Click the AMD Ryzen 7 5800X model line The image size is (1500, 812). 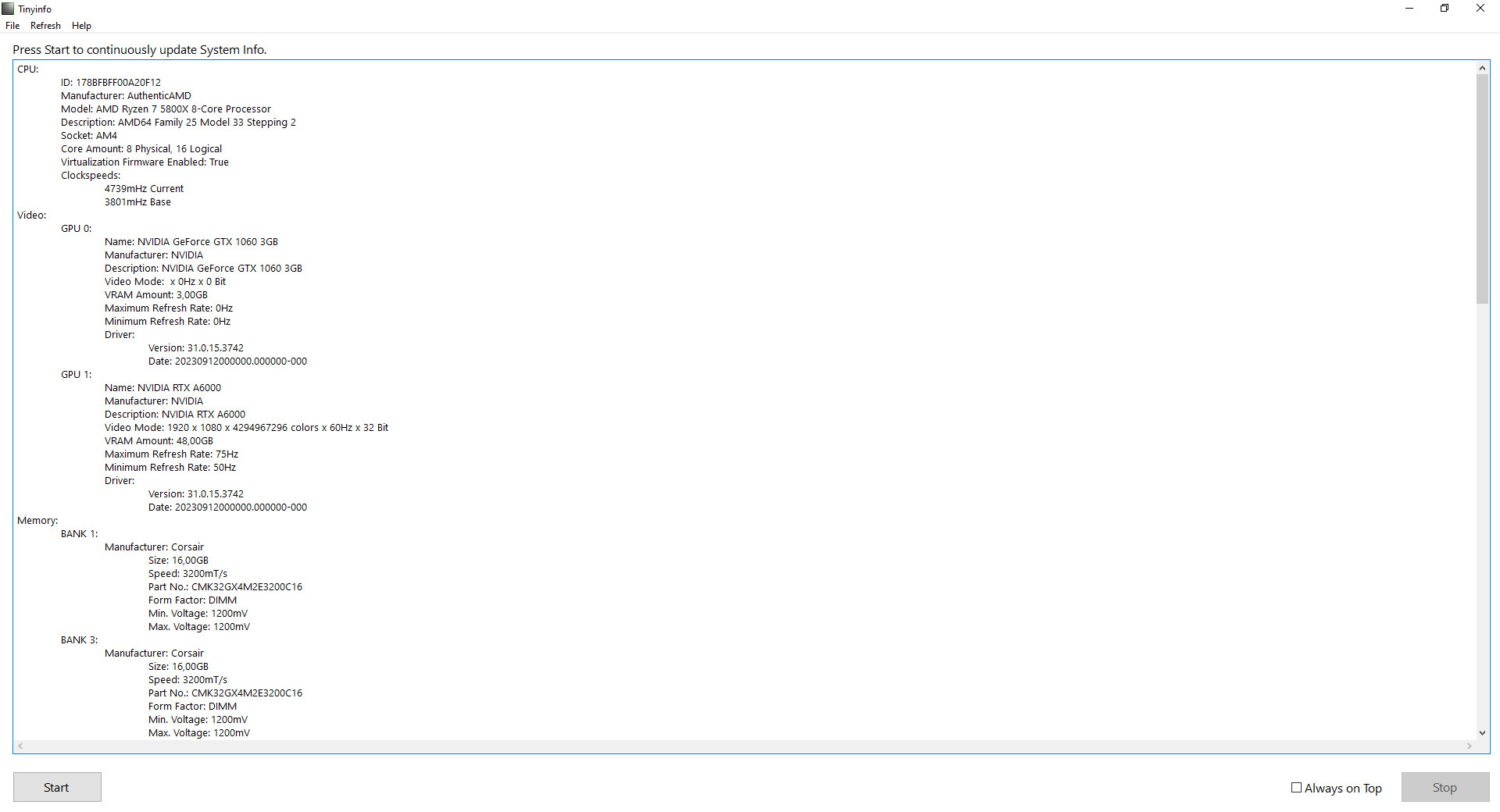pos(166,109)
